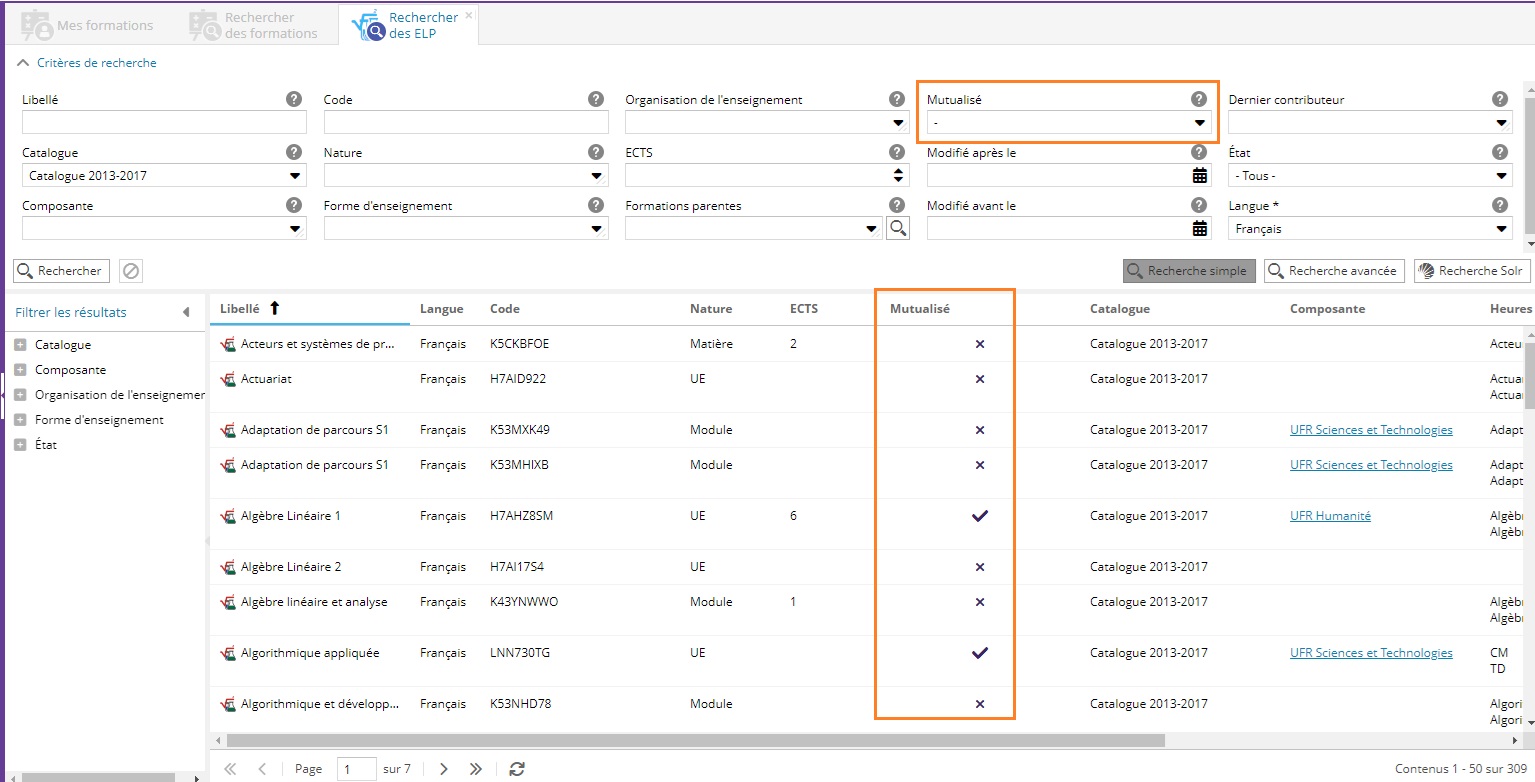
Task: Close the Rechercher des ELP tab
Action: 469,15
